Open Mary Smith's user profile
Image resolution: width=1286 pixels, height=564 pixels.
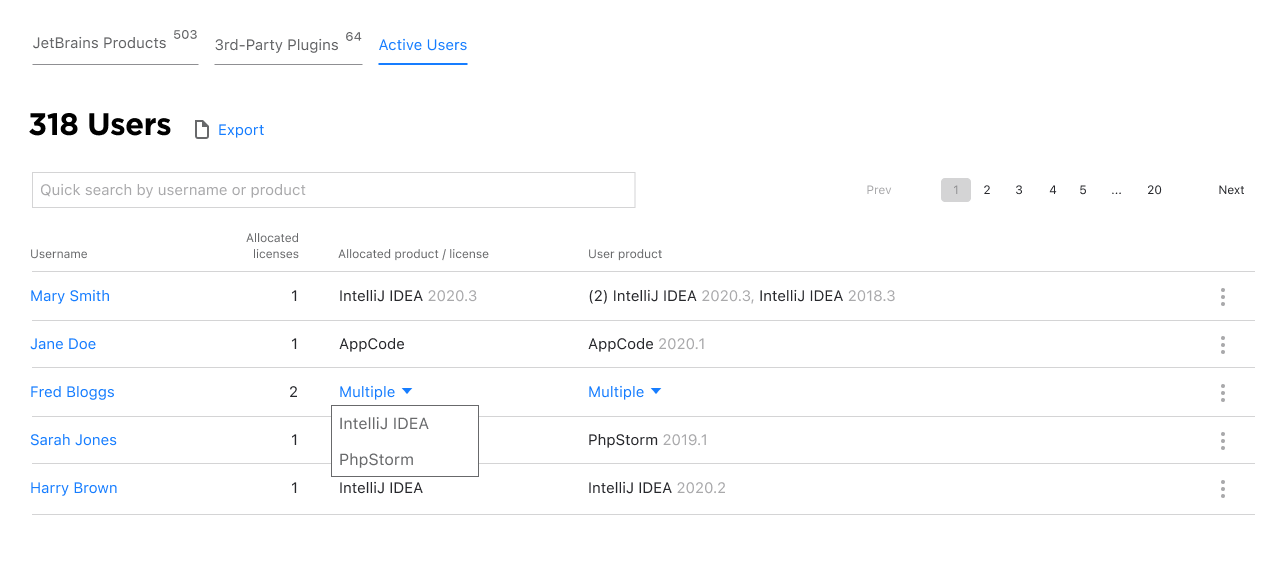(x=70, y=296)
